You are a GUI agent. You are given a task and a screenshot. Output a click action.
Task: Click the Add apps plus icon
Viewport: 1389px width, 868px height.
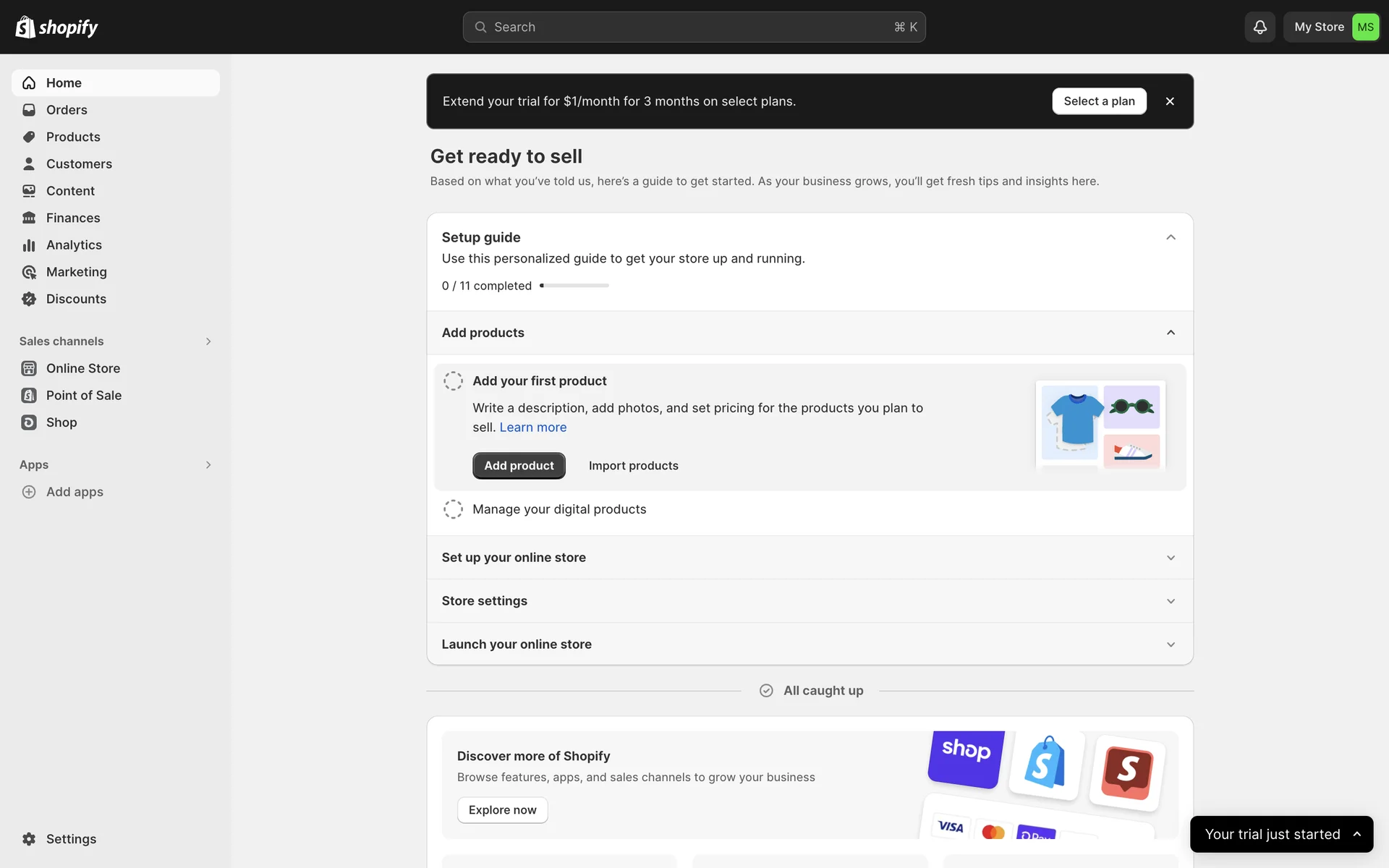(x=29, y=492)
